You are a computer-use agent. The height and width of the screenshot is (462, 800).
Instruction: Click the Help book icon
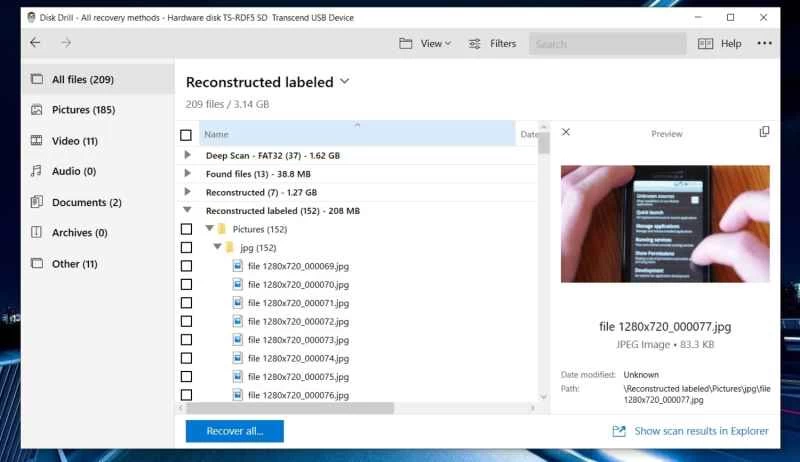pos(705,44)
